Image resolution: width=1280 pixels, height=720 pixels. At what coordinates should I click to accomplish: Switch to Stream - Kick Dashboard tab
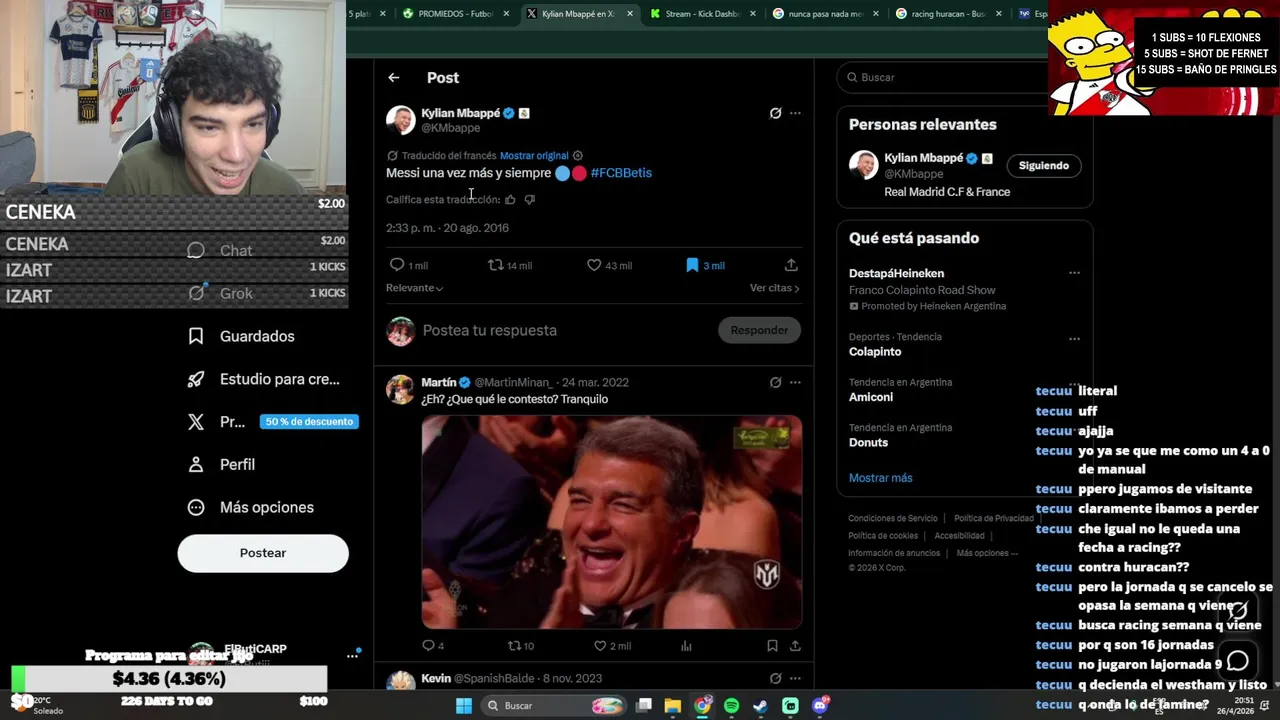click(705, 14)
